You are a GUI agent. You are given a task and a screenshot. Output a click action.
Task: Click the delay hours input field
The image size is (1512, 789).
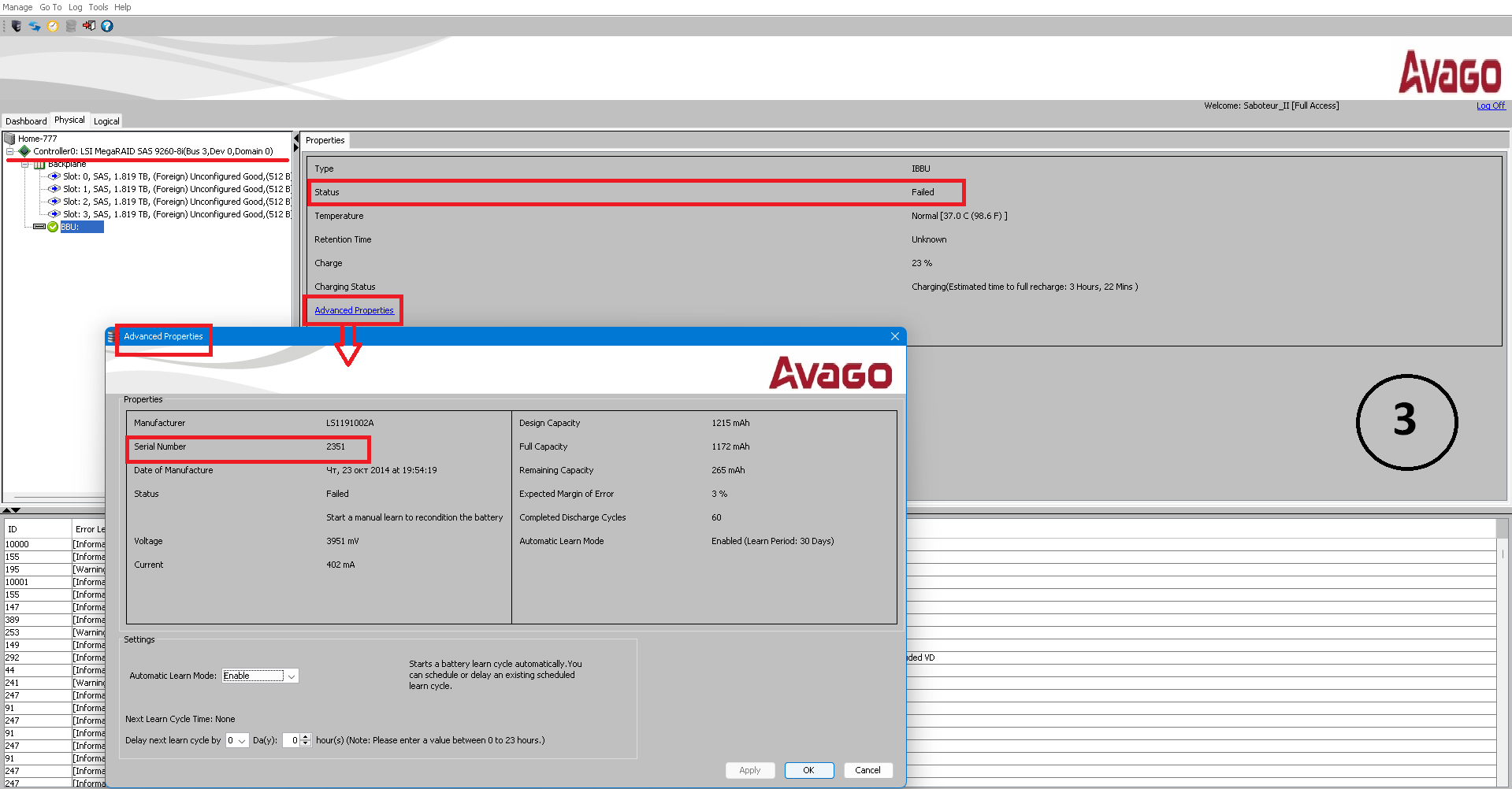coord(292,740)
